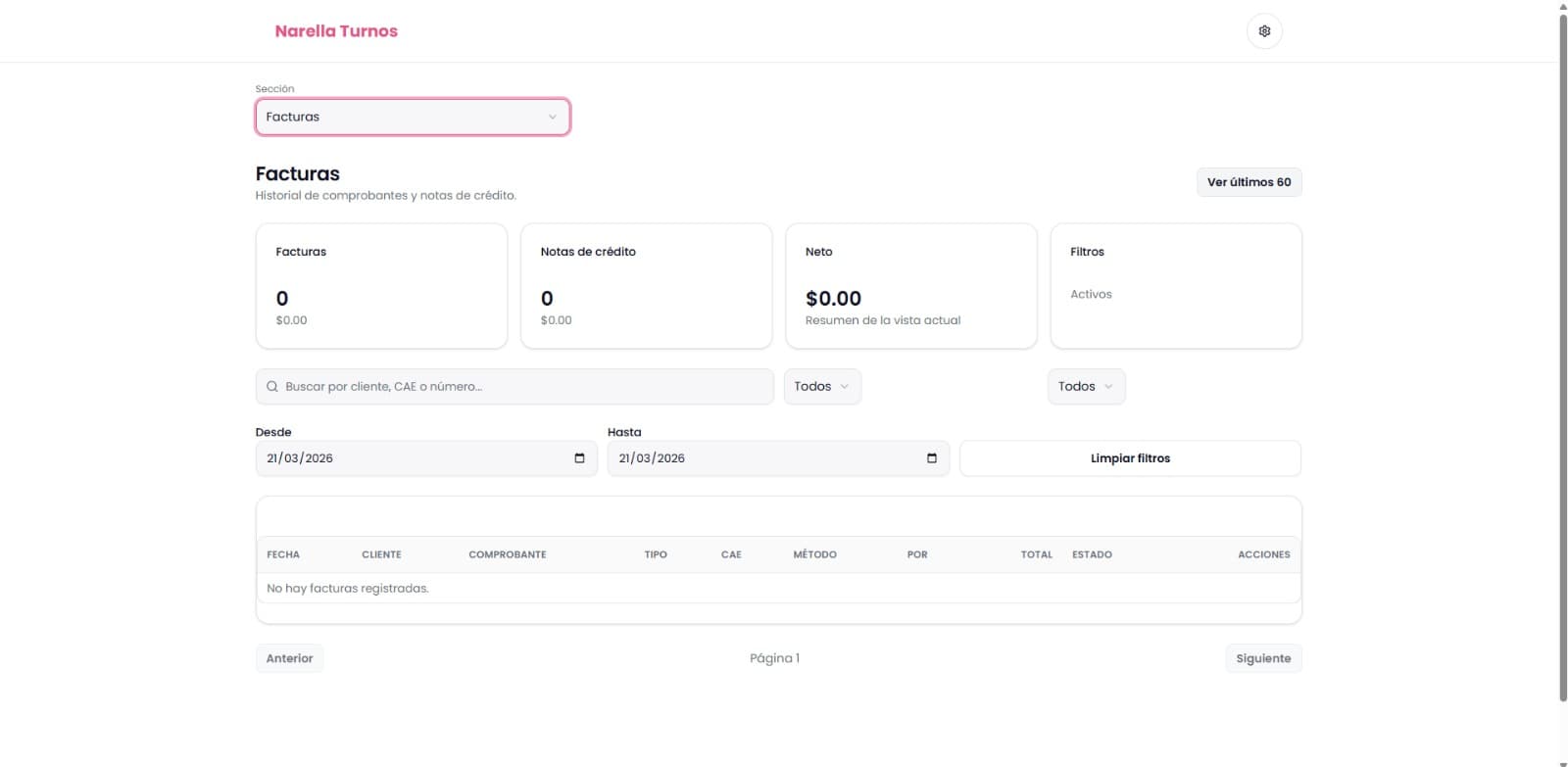The height and width of the screenshot is (767, 1568).
Task: Open the Desde calendar picker icon
Action: click(579, 458)
